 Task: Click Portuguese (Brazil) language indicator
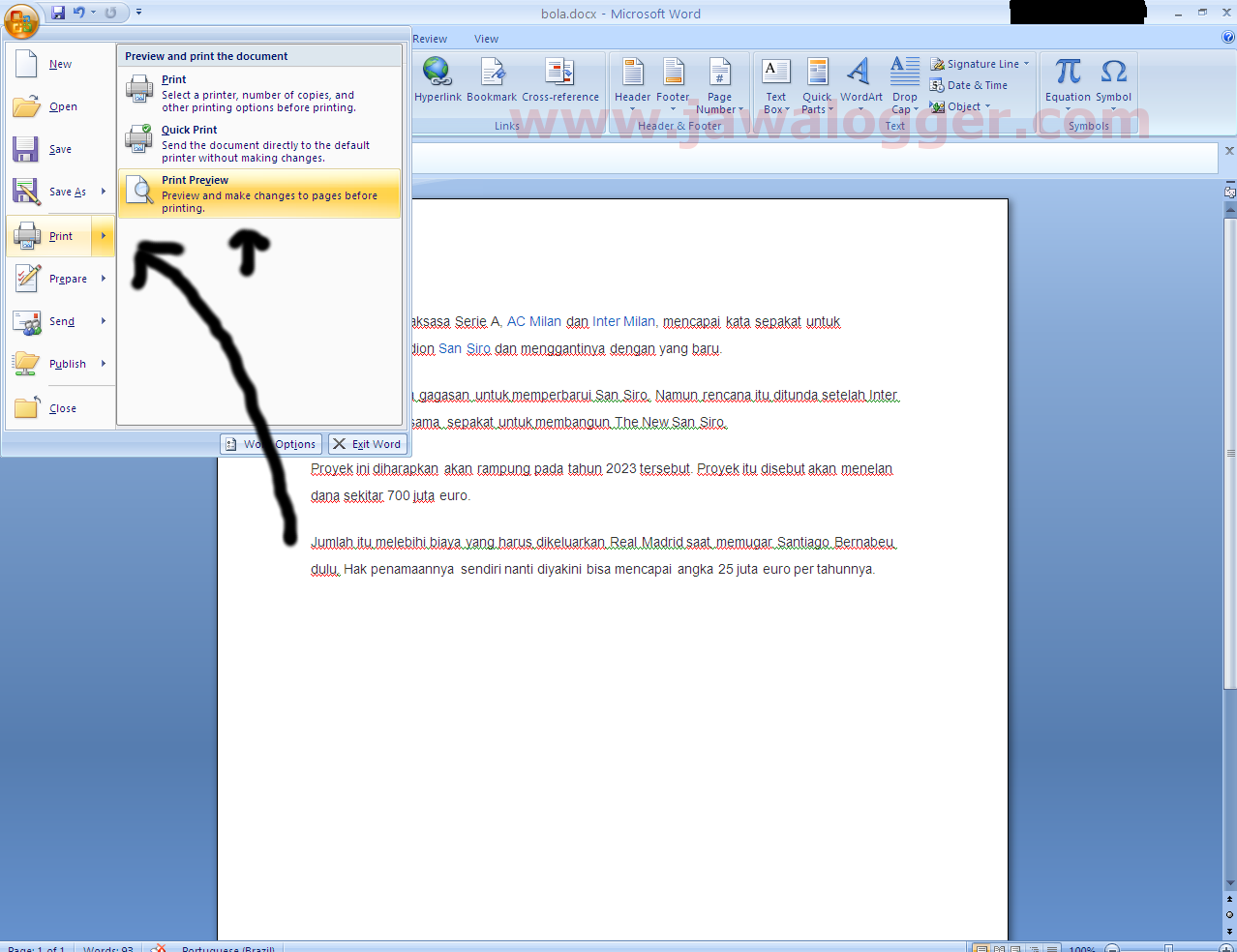(x=226, y=948)
